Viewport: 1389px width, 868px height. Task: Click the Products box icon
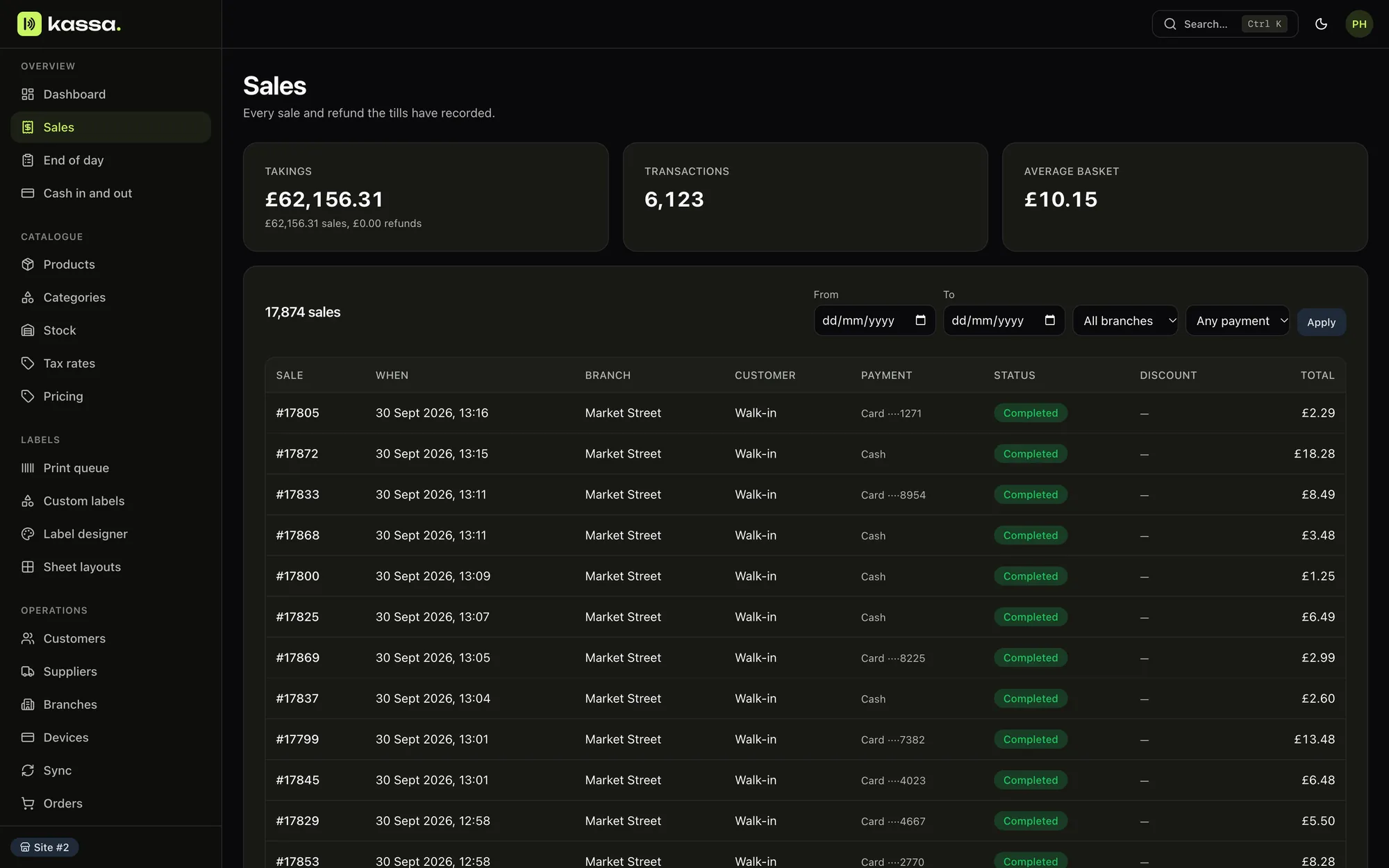28,265
